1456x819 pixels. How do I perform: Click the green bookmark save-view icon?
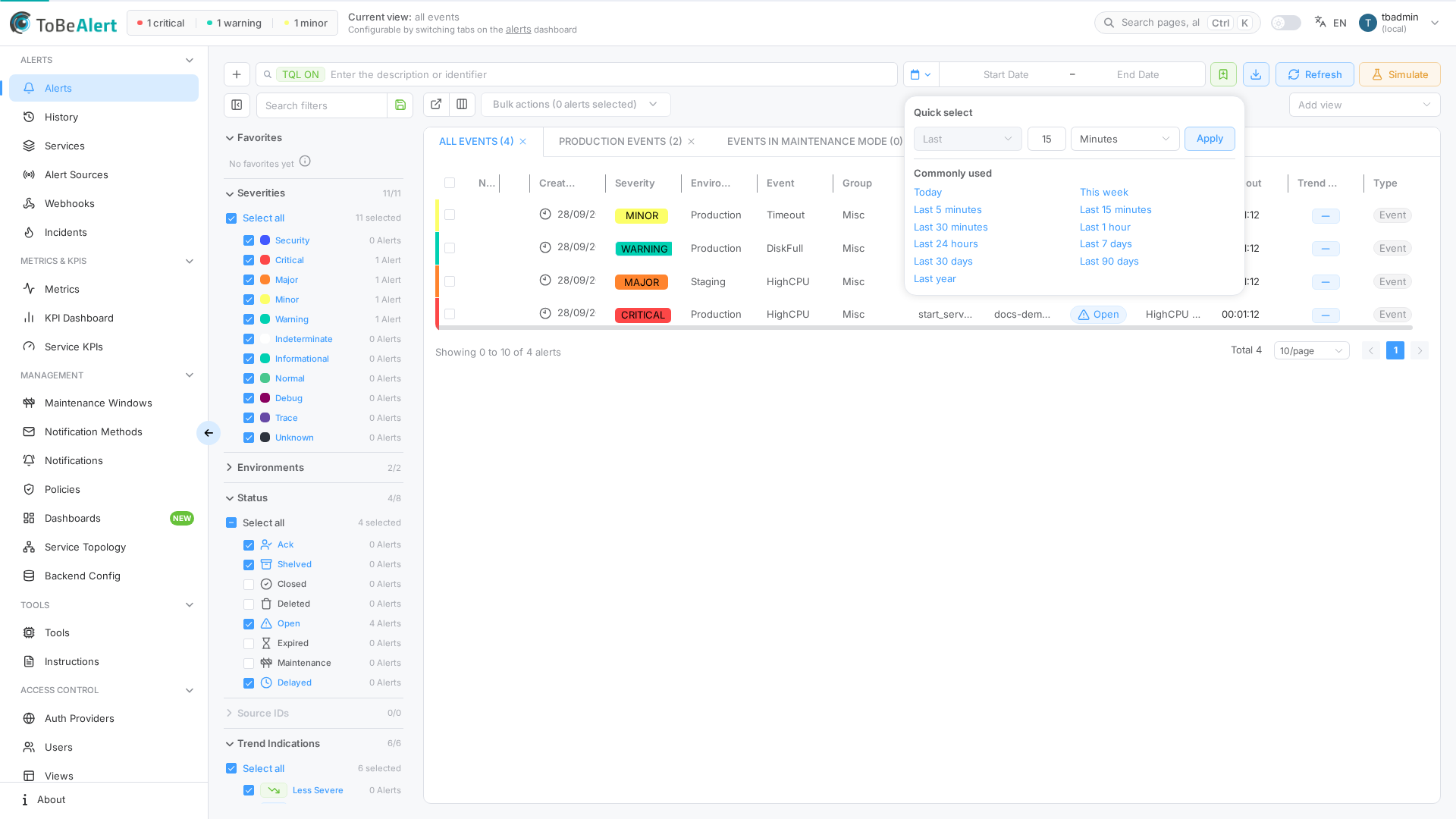[1223, 74]
